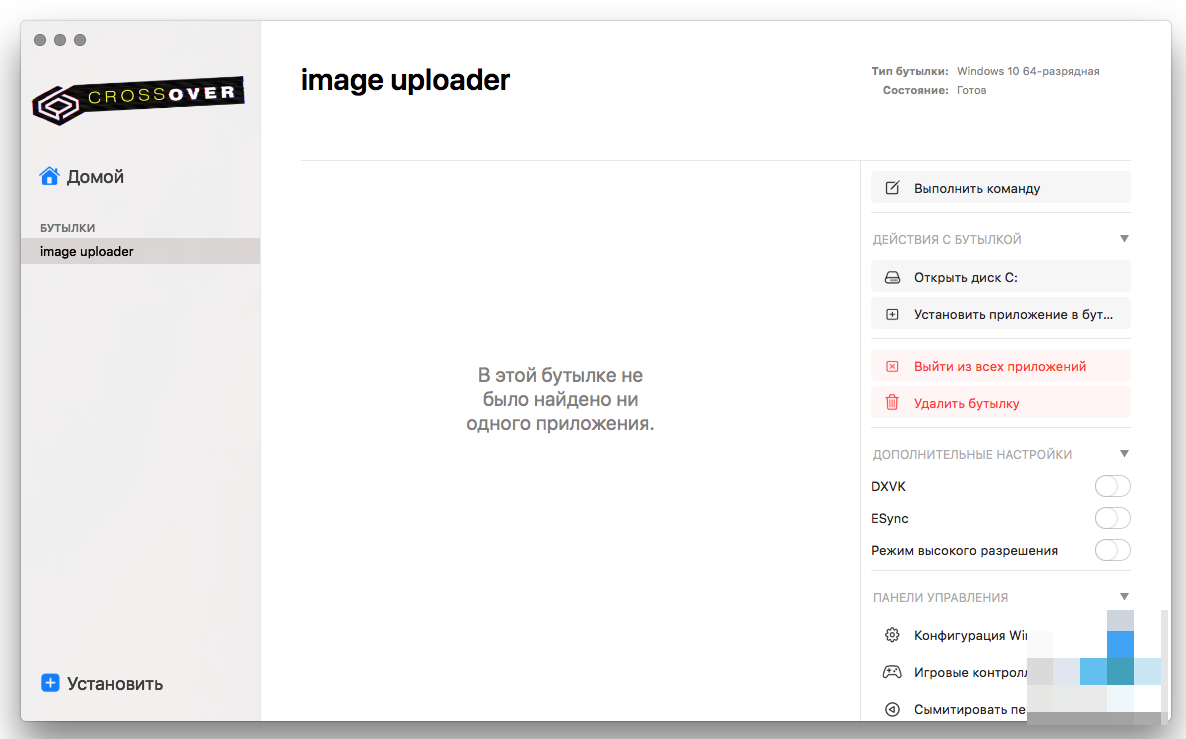Go to Домой in the sidebar

[95, 177]
